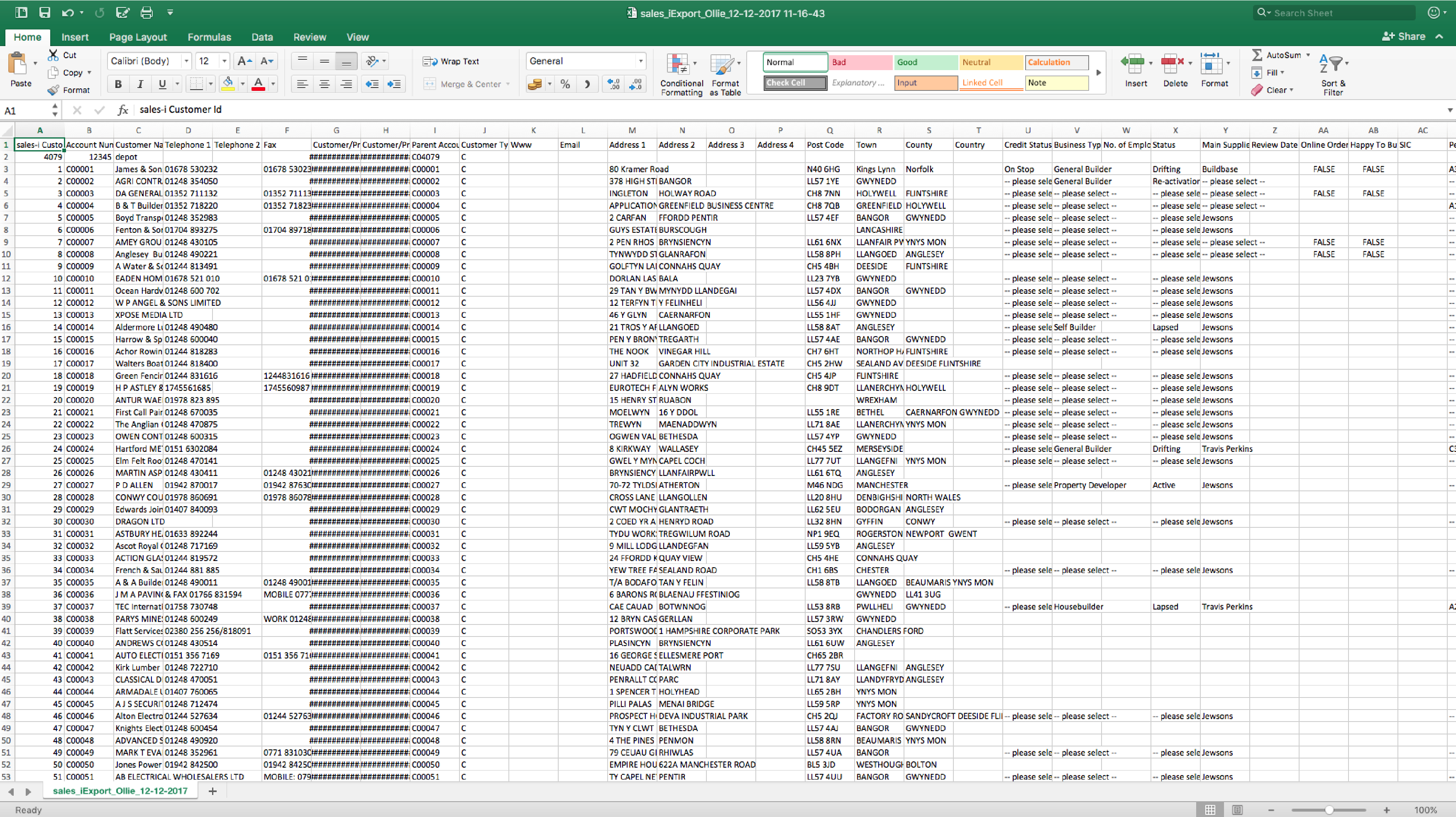This screenshot has height=817, width=1456.
Task: Click the Name Box showing A1
Action: pos(27,110)
